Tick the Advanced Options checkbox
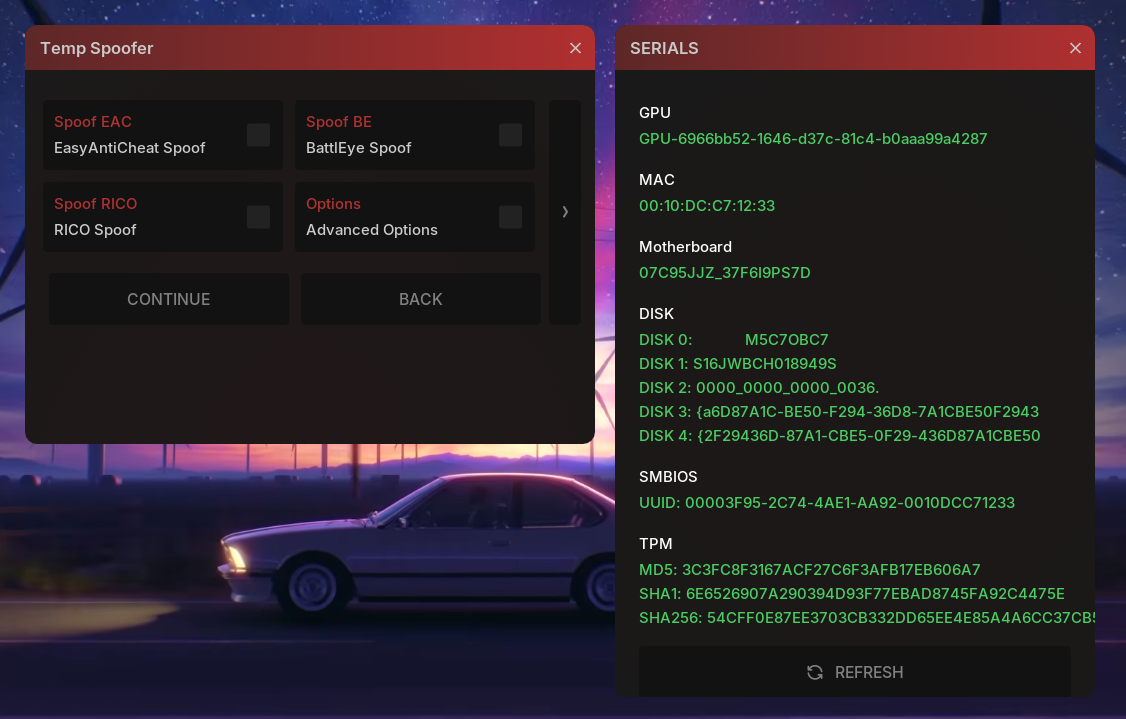1126x719 pixels. click(511, 217)
